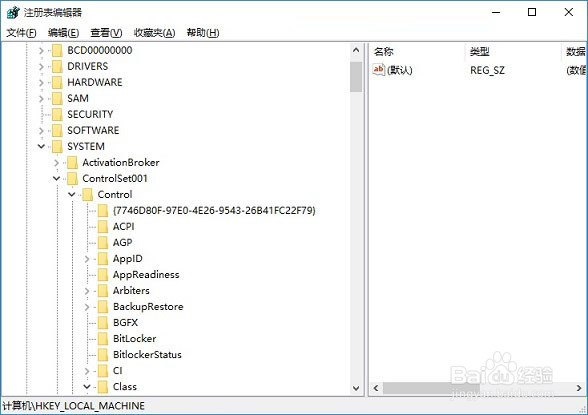Select the (默认) value name
The height and width of the screenshot is (415, 588).
click(400, 70)
